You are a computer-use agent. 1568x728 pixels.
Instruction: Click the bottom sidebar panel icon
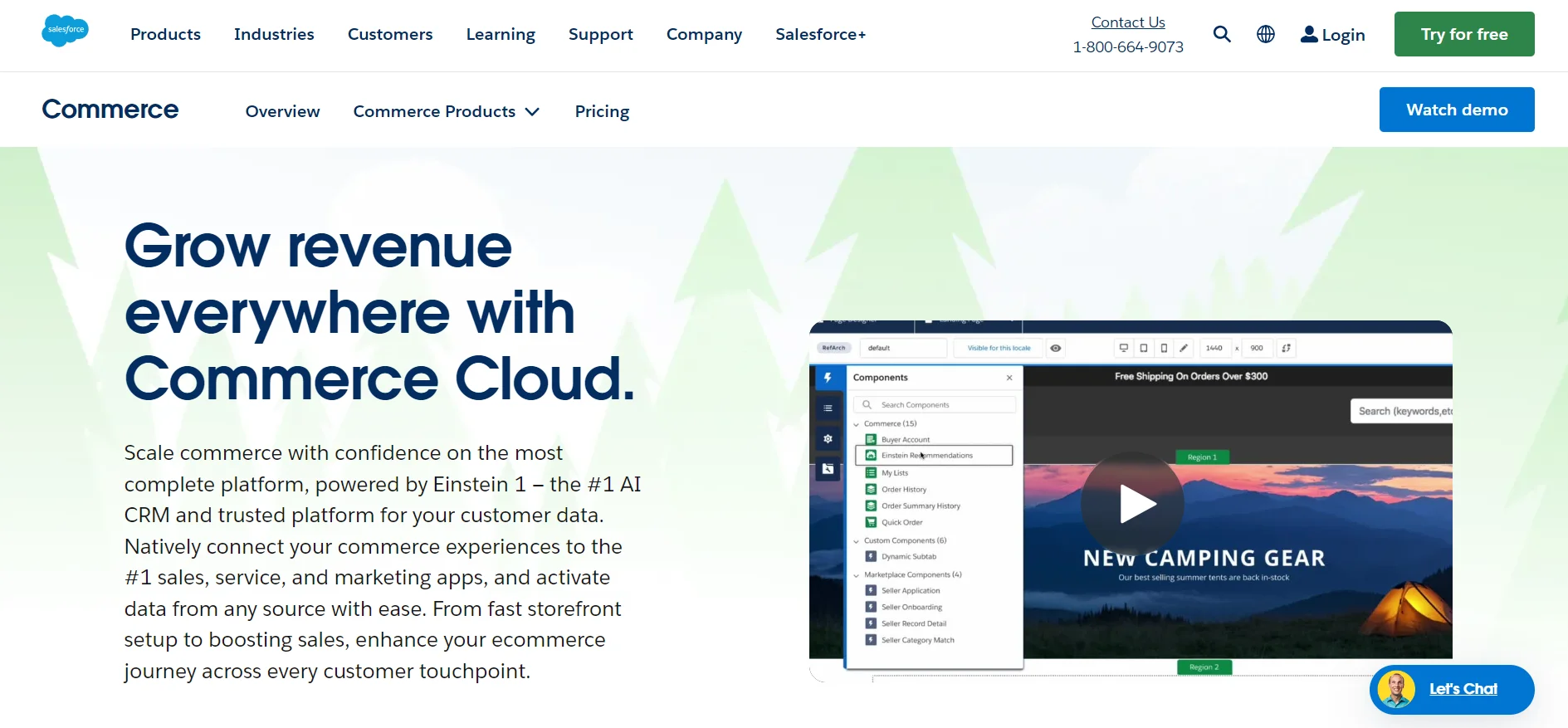(x=828, y=470)
